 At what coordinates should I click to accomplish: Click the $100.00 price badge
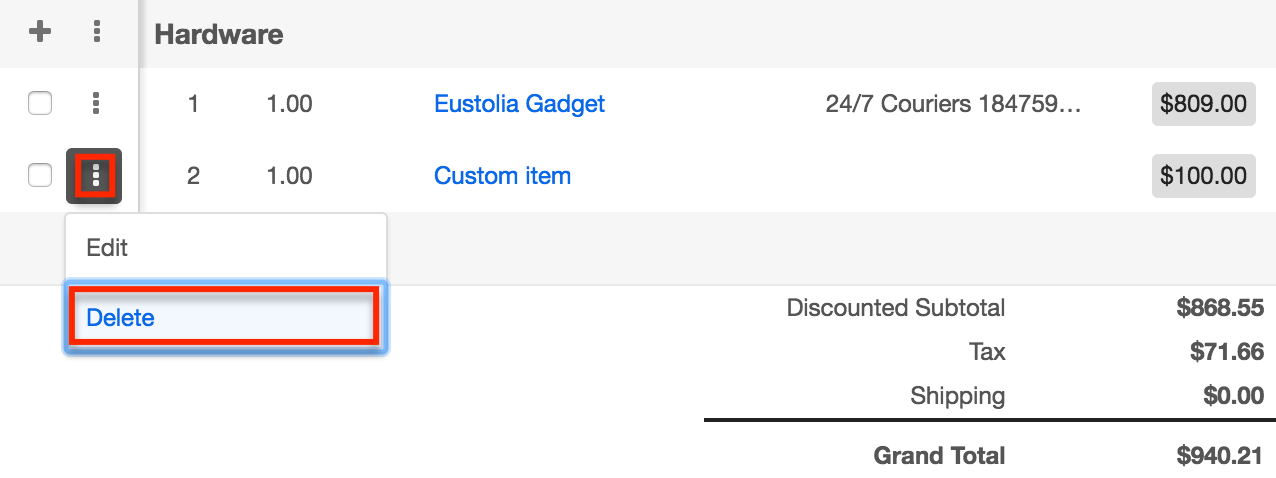(x=1203, y=176)
